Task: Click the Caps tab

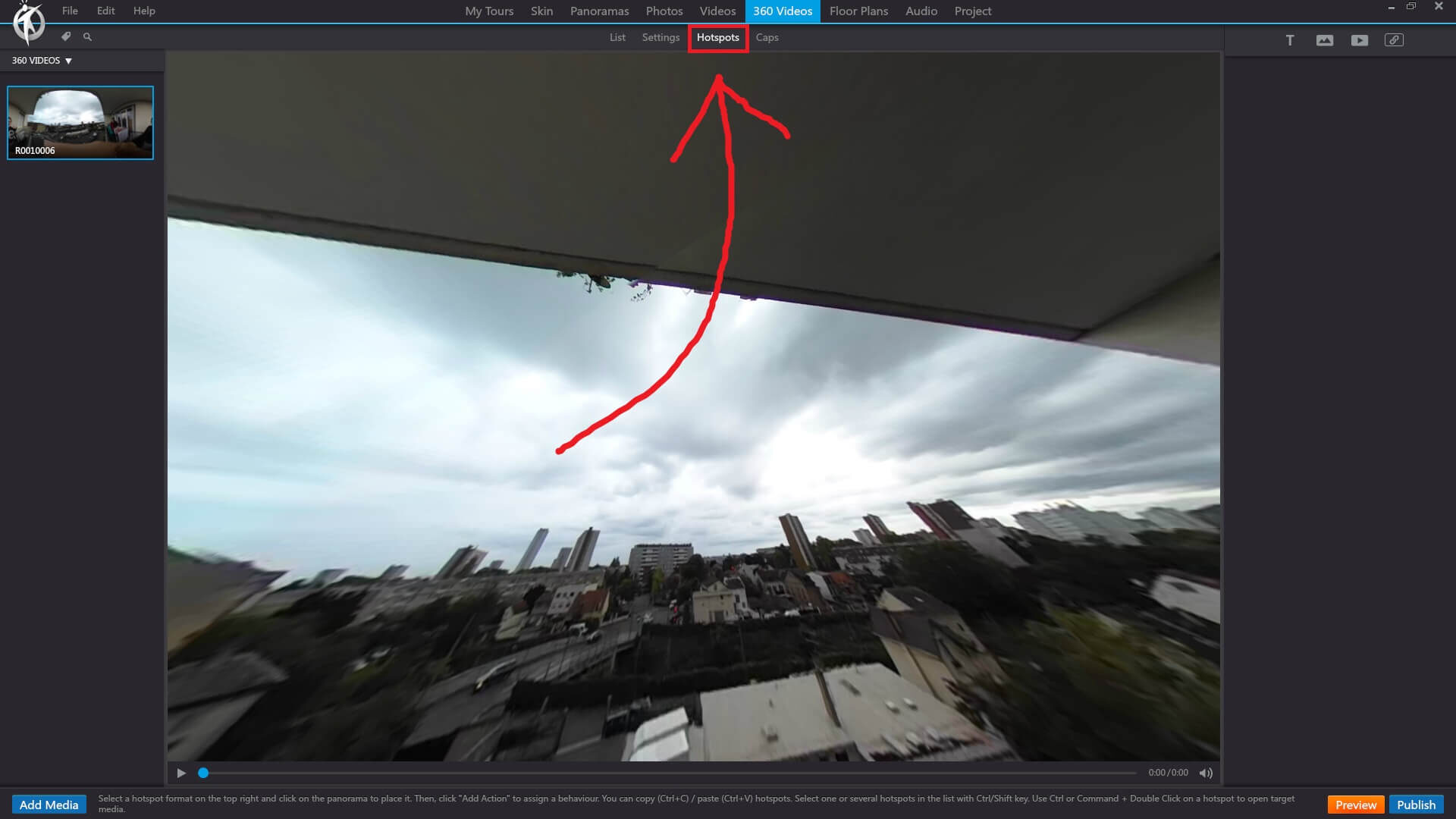Action: point(767,37)
